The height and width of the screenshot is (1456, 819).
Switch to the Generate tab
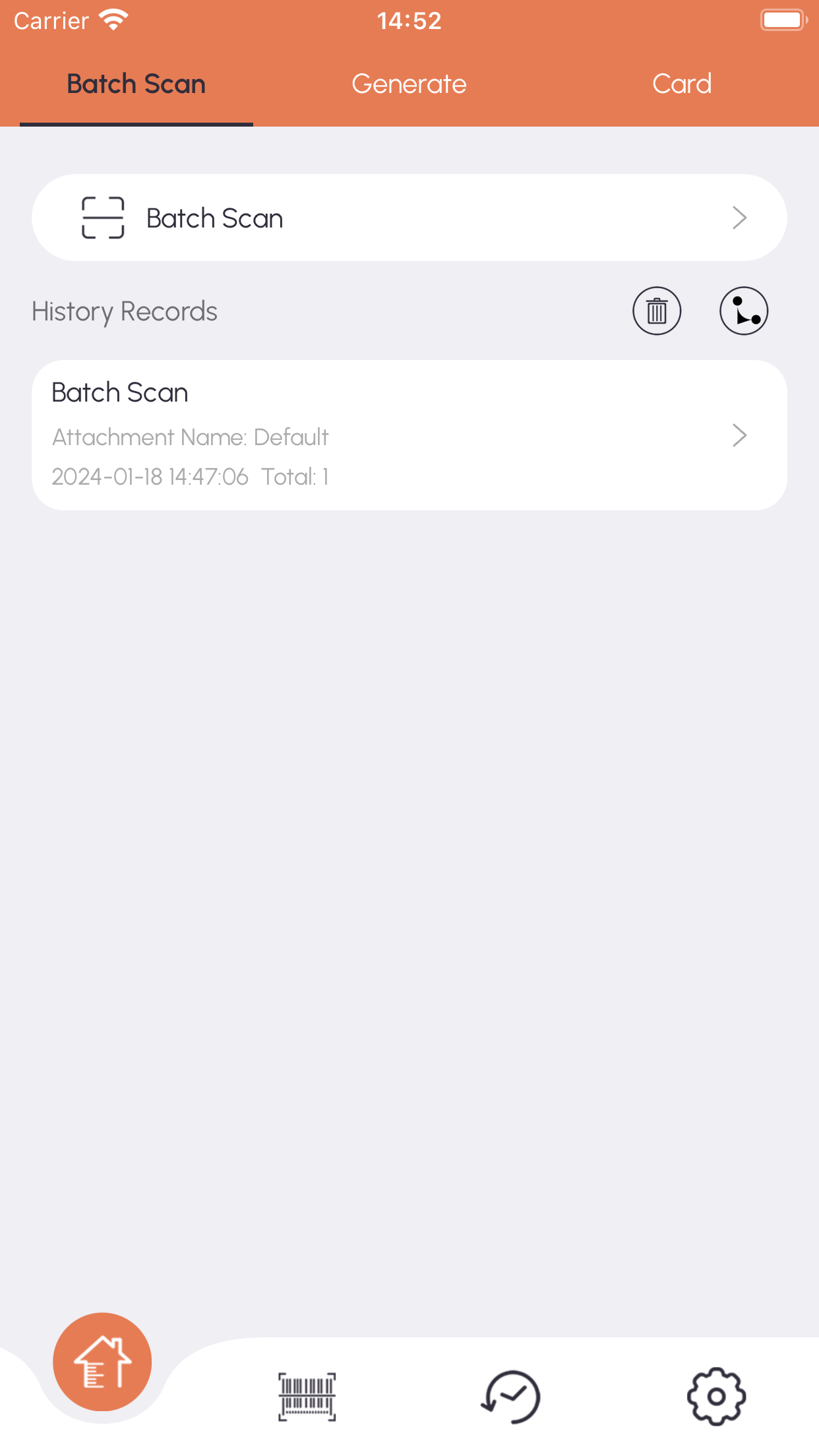(x=409, y=84)
